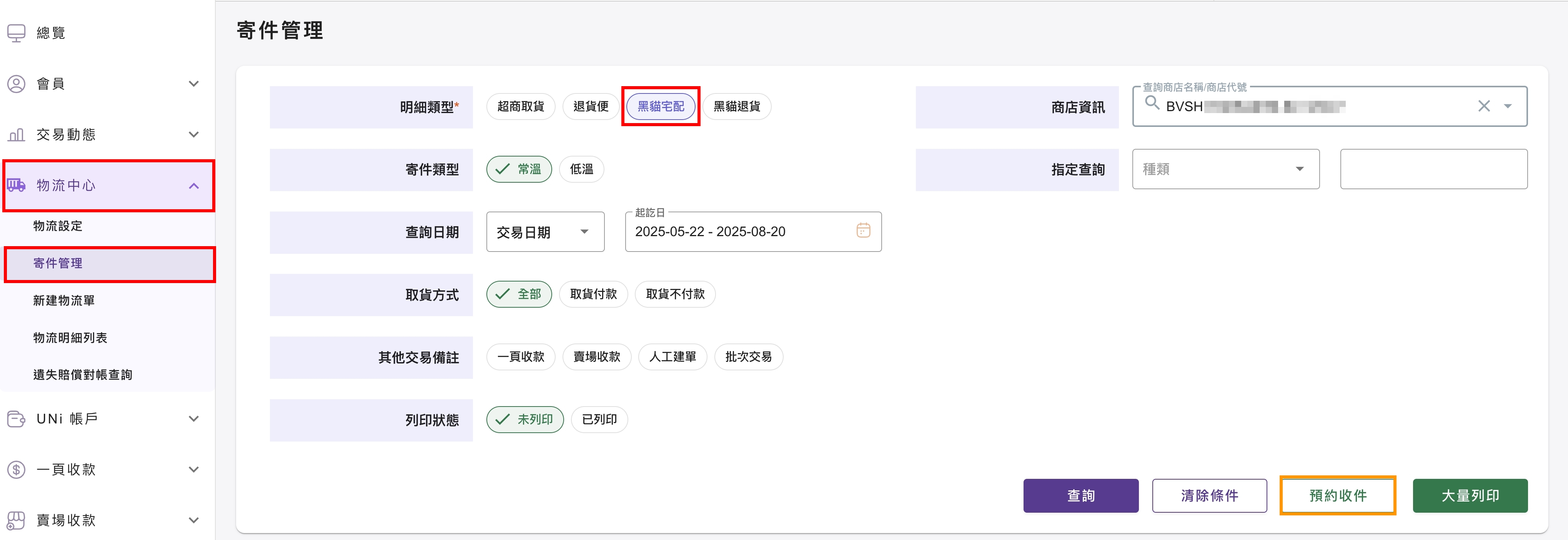Expand the 交易動態 sidebar chevron
Image resolution: width=1568 pixels, height=540 pixels.
pos(193,135)
